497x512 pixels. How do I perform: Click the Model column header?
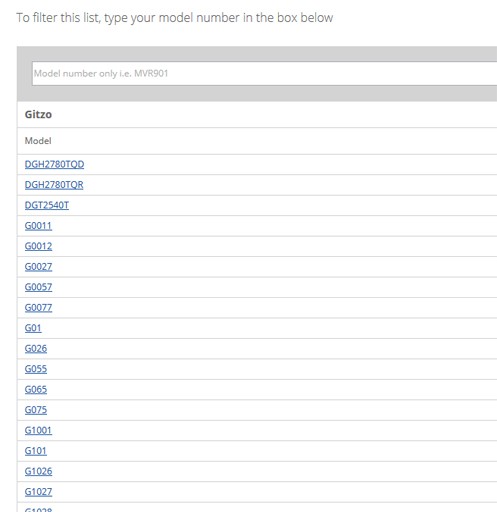(38, 141)
